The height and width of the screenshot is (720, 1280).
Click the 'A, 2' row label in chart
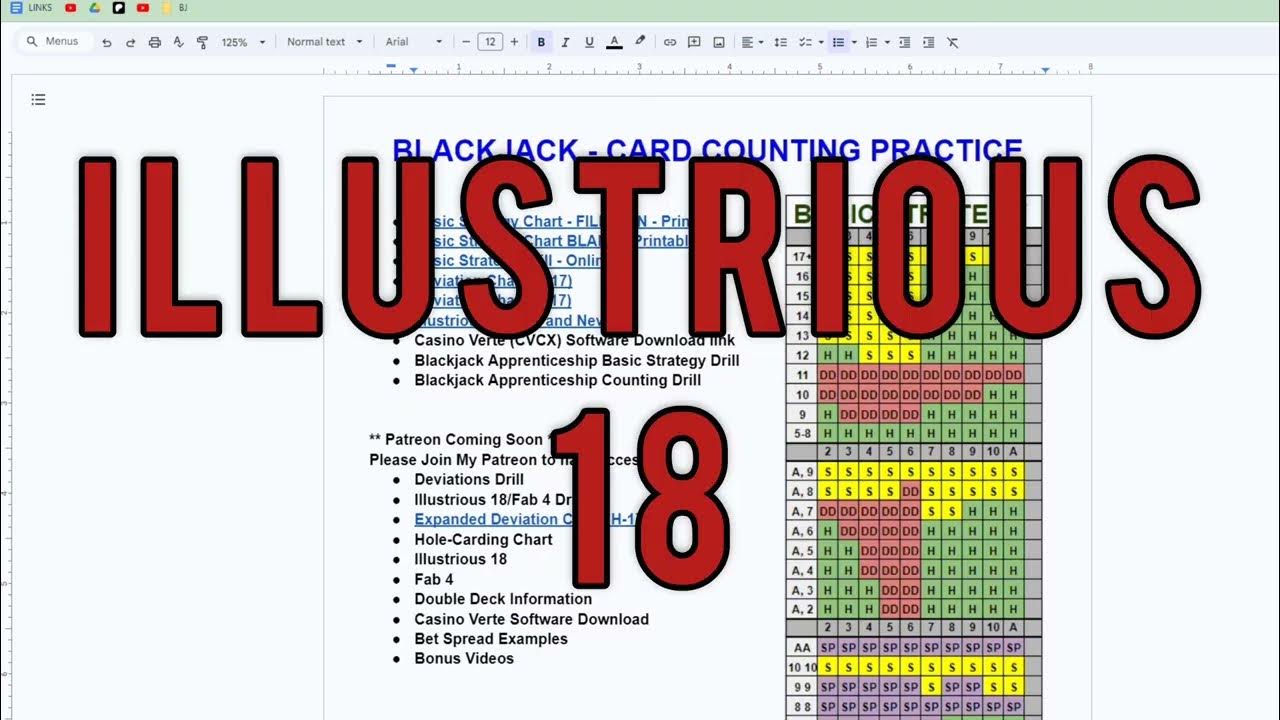801,609
